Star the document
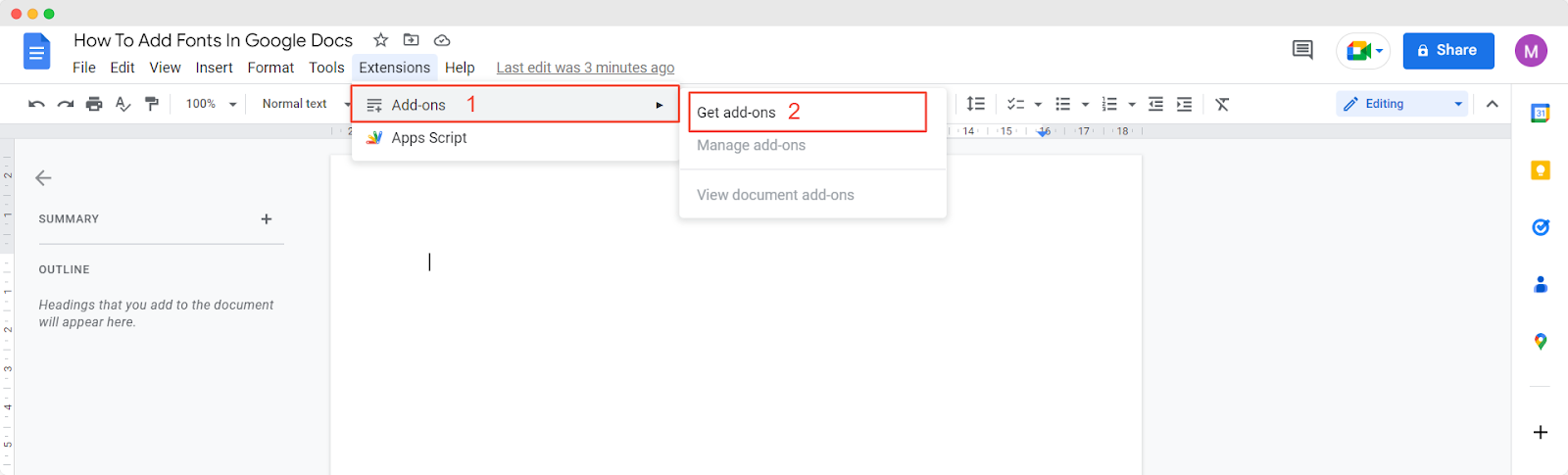The width and height of the screenshot is (1568, 475). click(x=381, y=40)
